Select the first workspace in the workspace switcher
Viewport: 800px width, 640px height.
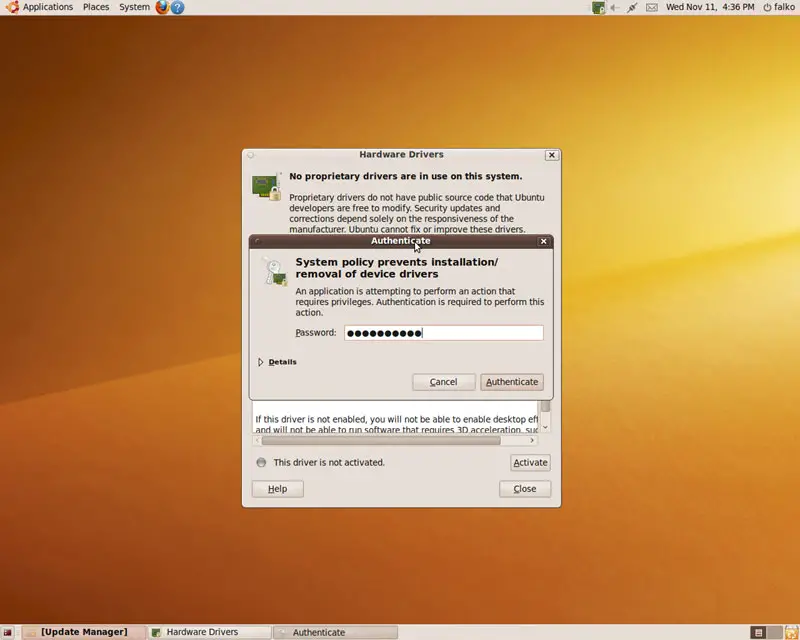759,633
